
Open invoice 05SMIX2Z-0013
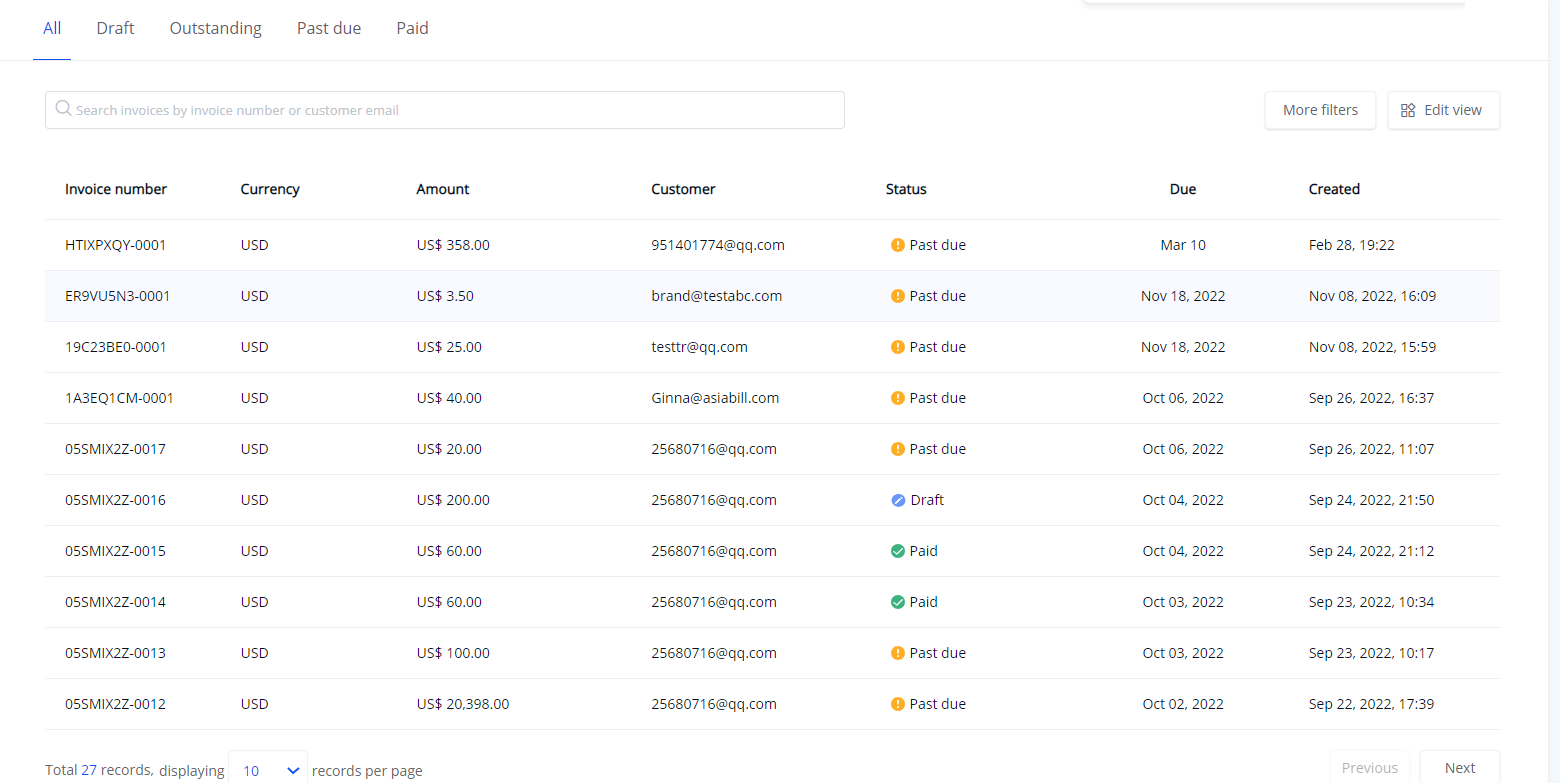pyautogui.click(x=115, y=653)
